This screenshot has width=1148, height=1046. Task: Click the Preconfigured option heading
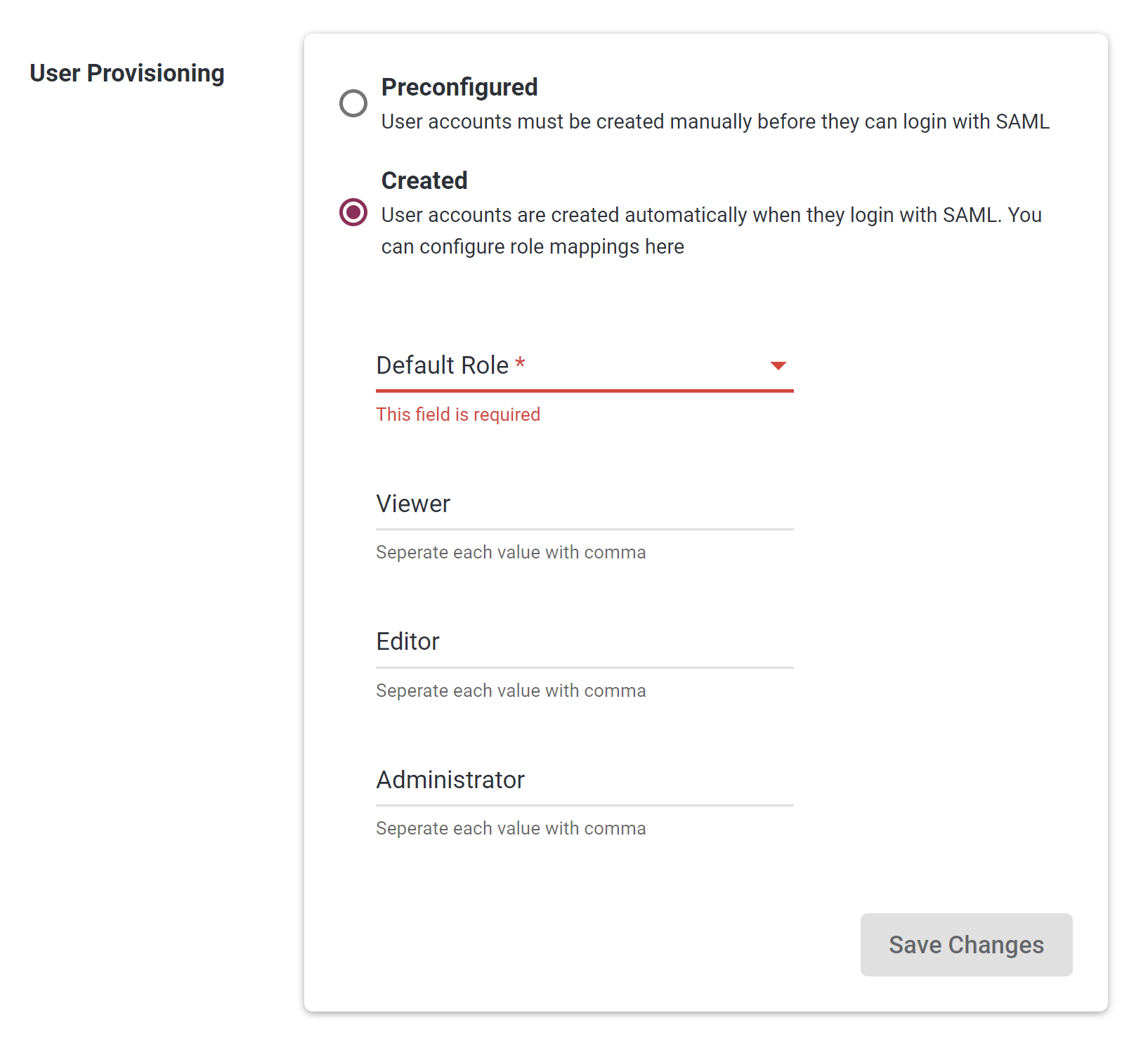click(459, 87)
